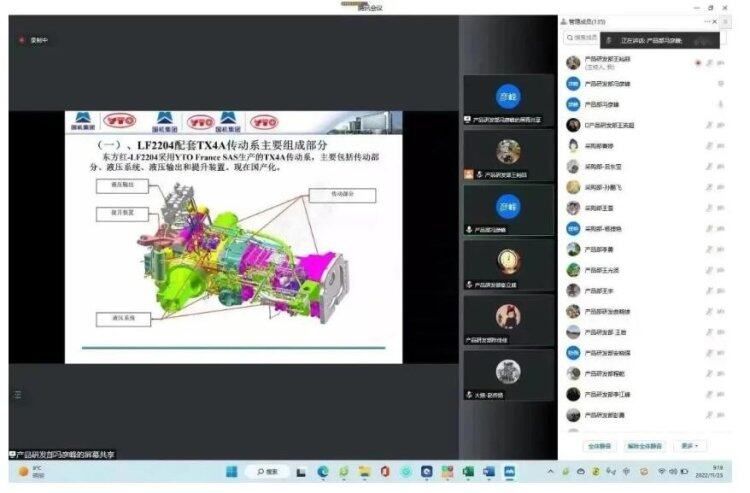This screenshot has width=750, height=493.
Task: Click OneDrive cloud icon in system tray
Action: pos(581,471)
